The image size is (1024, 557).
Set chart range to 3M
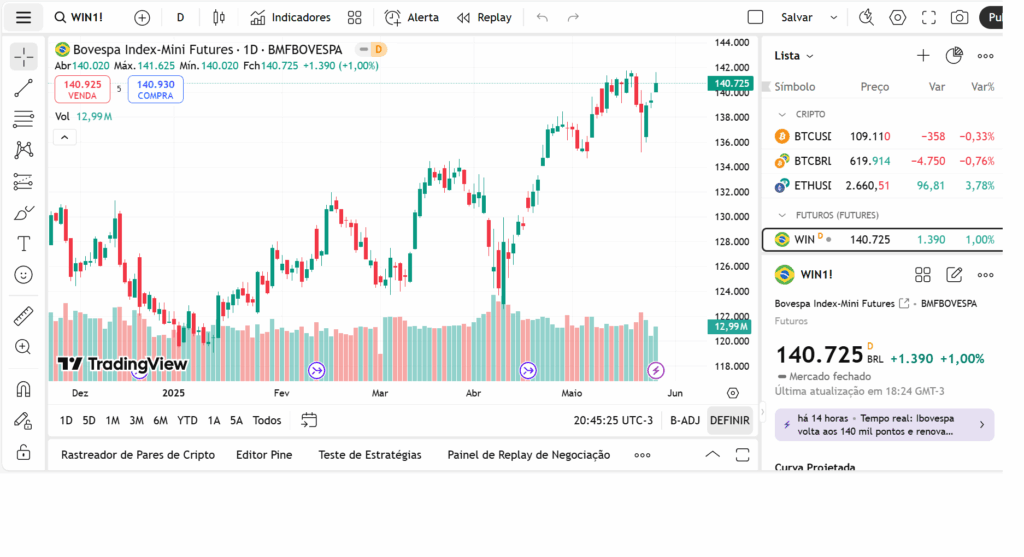coord(136,421)
